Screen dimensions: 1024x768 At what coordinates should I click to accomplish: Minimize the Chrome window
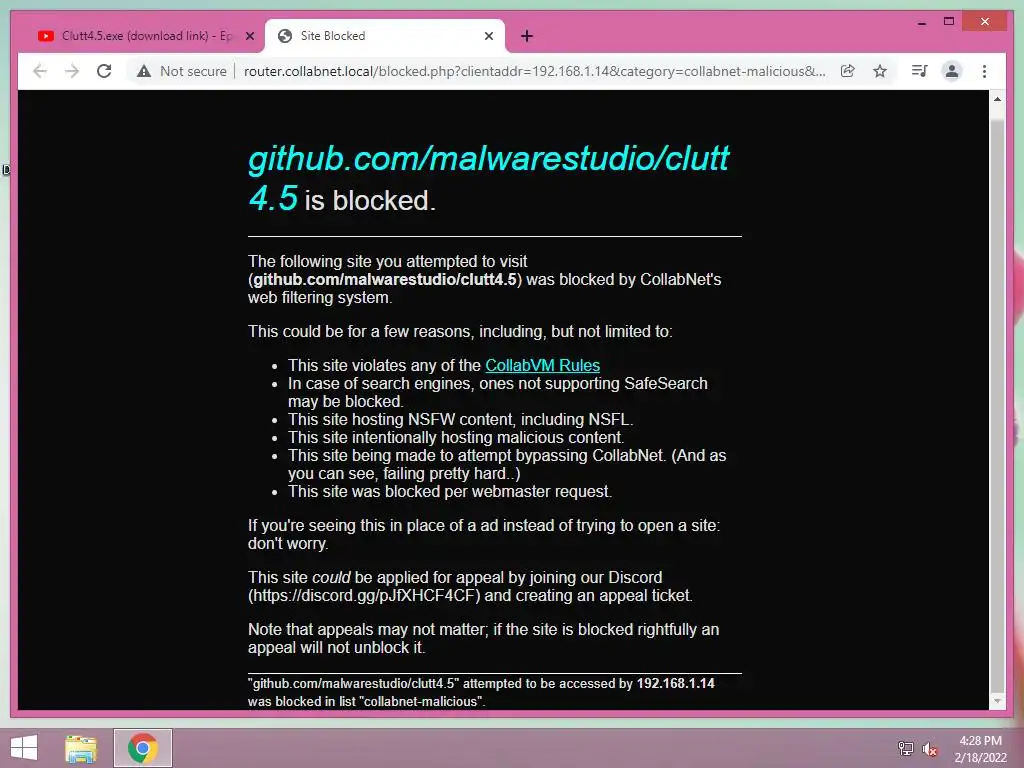click(921, 22)
